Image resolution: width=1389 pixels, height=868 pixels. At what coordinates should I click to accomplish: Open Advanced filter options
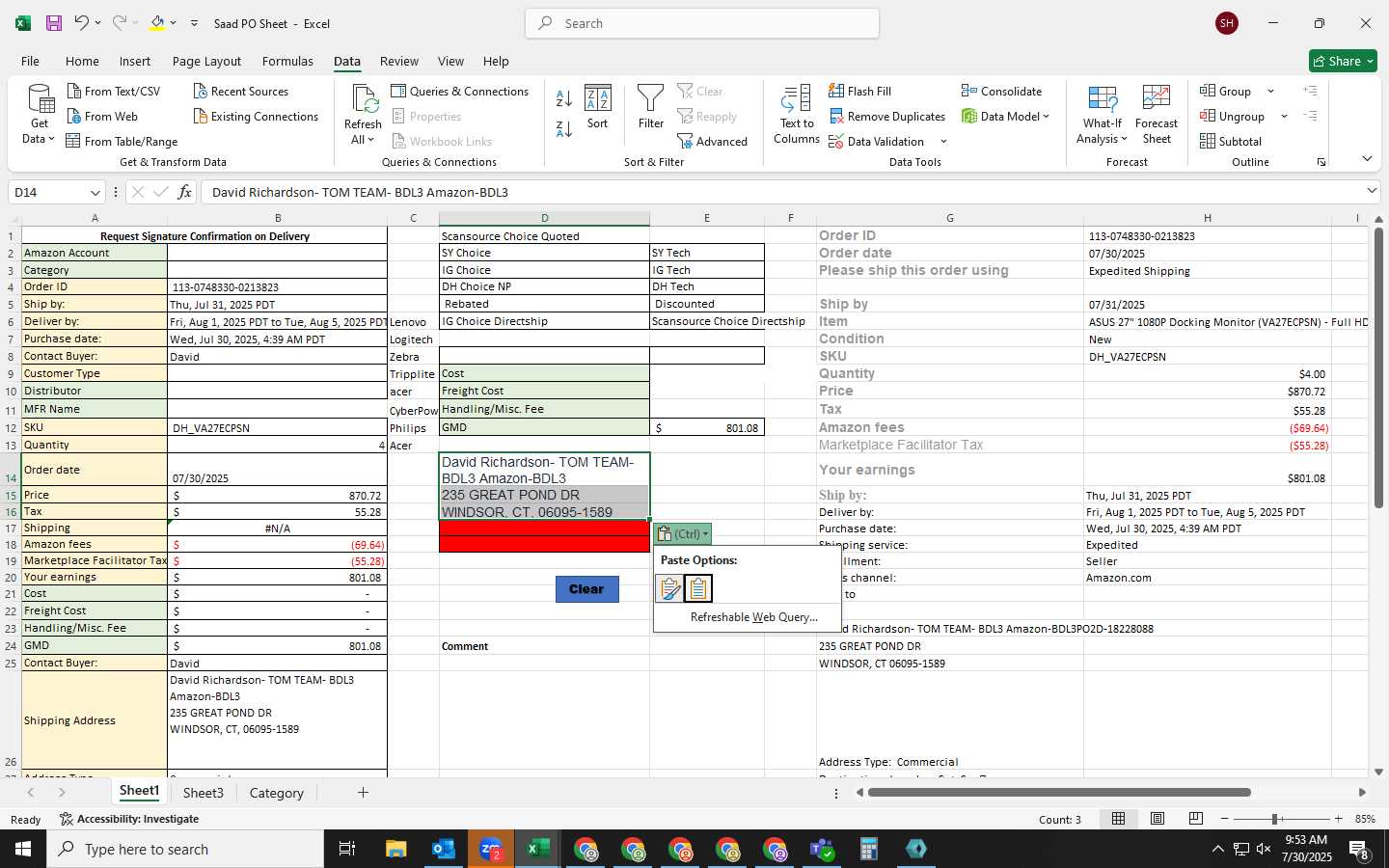point(713,141)
